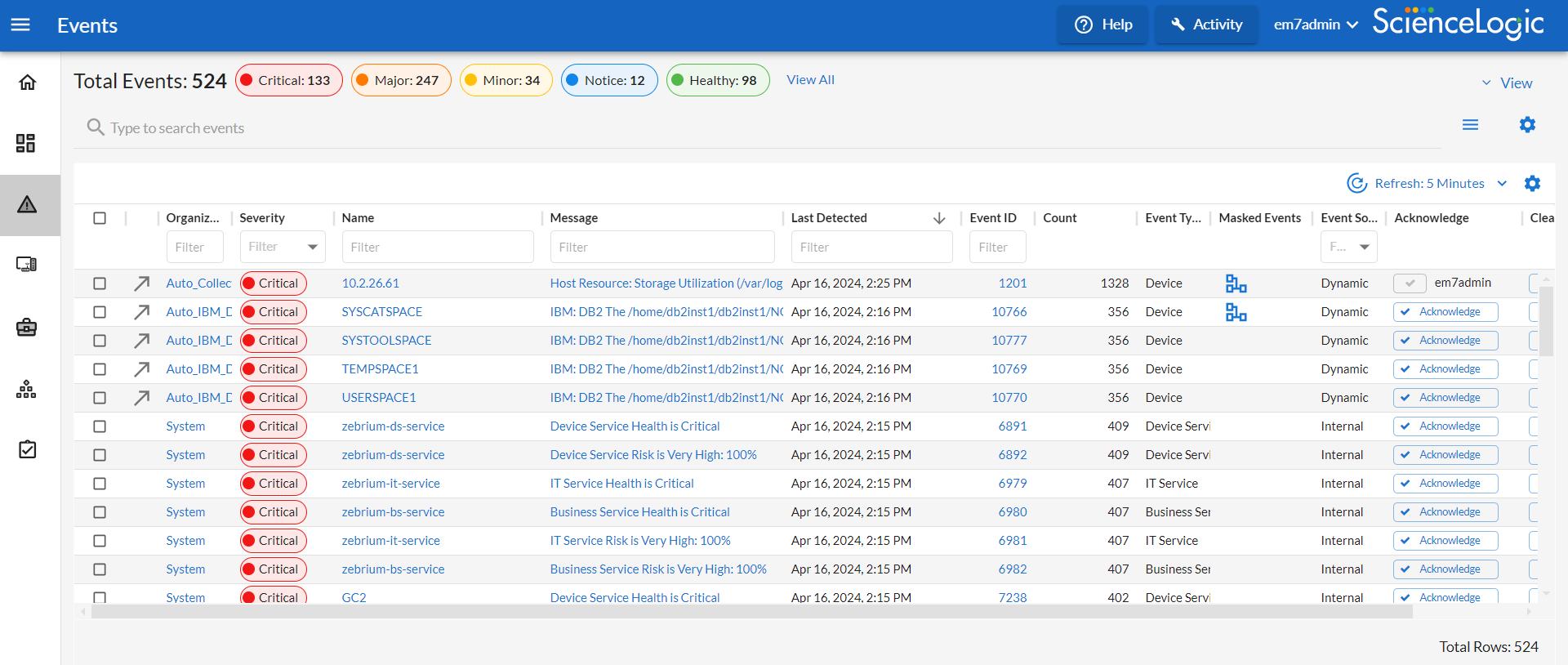Select checkbox for the TEMPSPACE1 event row
Screen dimensions: 1568x665
click(100, 369)
